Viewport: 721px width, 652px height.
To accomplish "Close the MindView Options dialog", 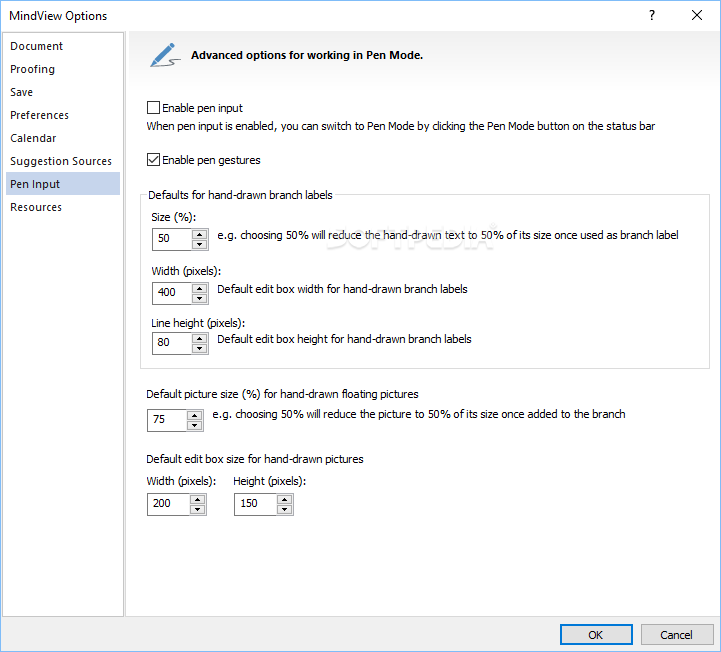I will pos(697,15).
